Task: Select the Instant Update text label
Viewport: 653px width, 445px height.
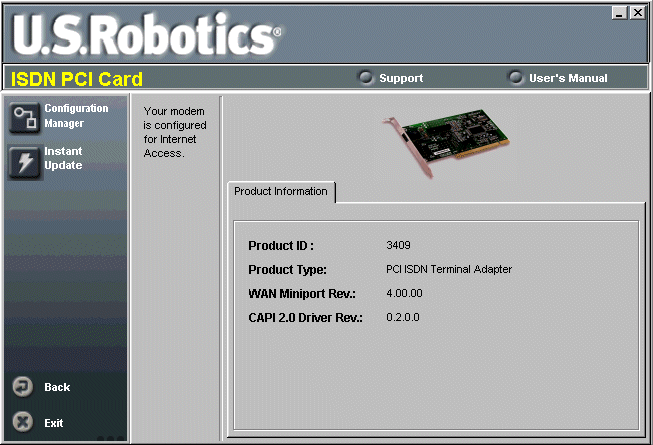Action: 64,158
